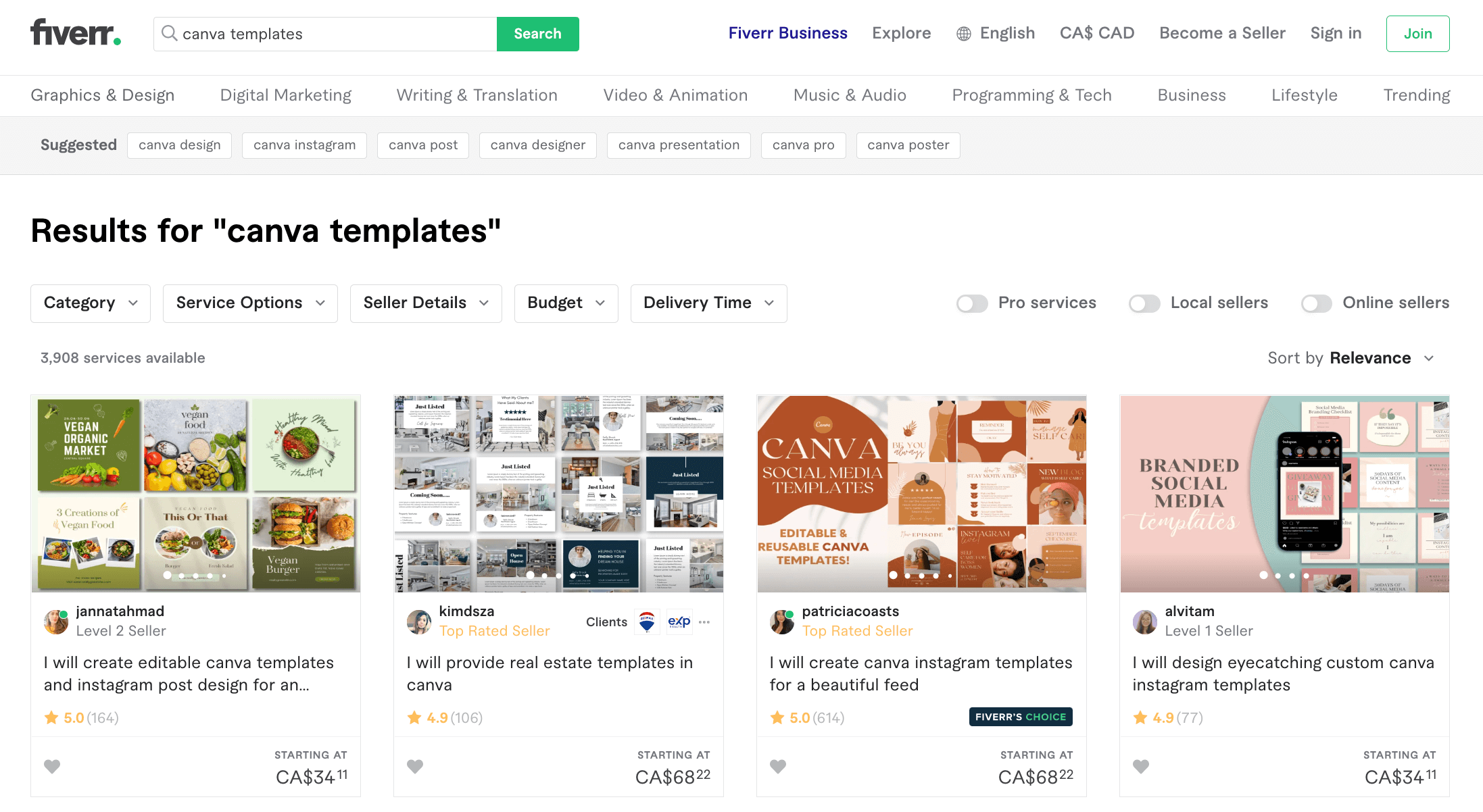Click patriciacoasts seller avatar
Screen dimensions: 1483x812
pyautogui.click(x=782, y=621)
